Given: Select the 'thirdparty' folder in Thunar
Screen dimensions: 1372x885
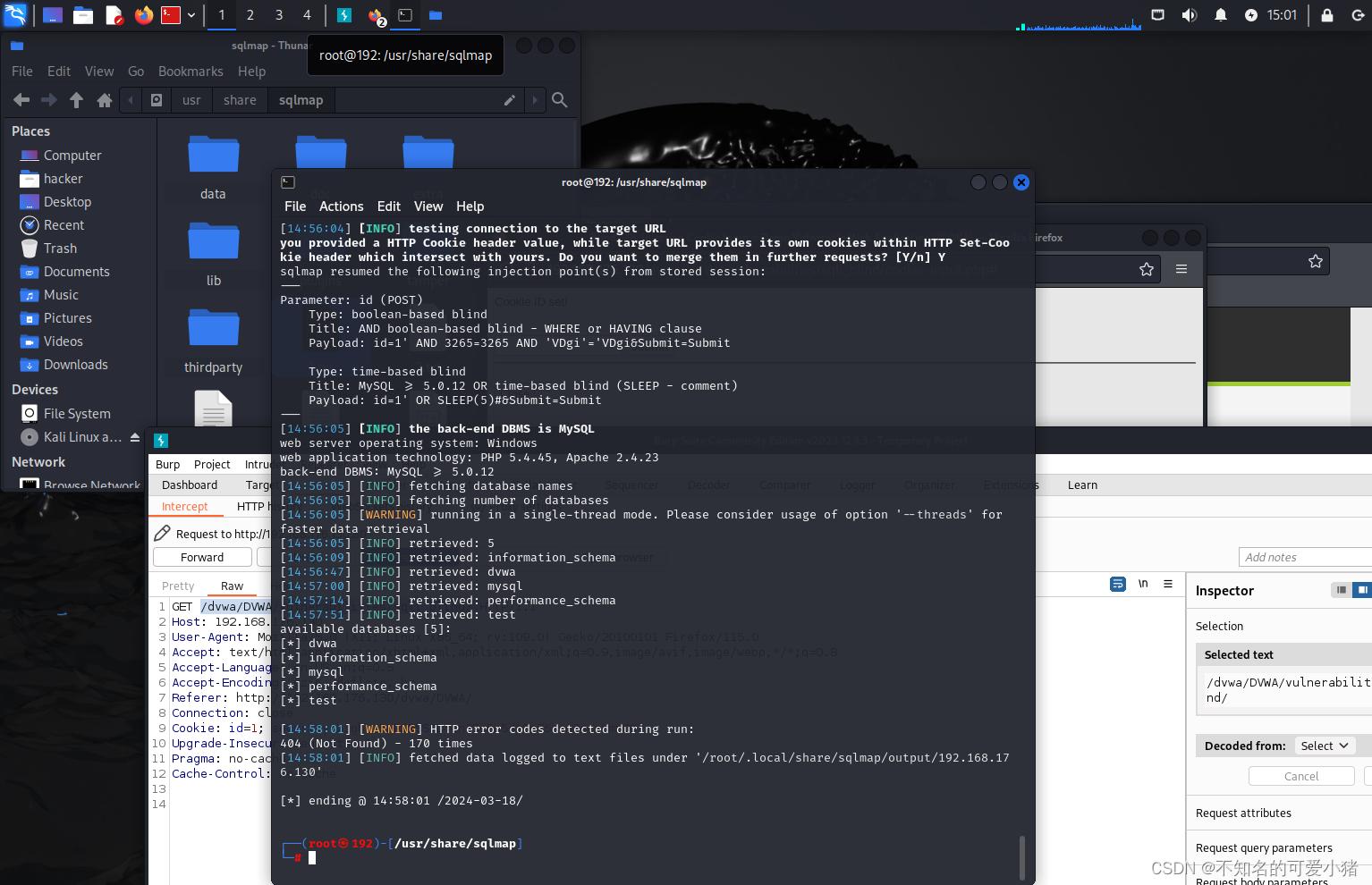Looking at the screenshot, I should click(213, 341).
